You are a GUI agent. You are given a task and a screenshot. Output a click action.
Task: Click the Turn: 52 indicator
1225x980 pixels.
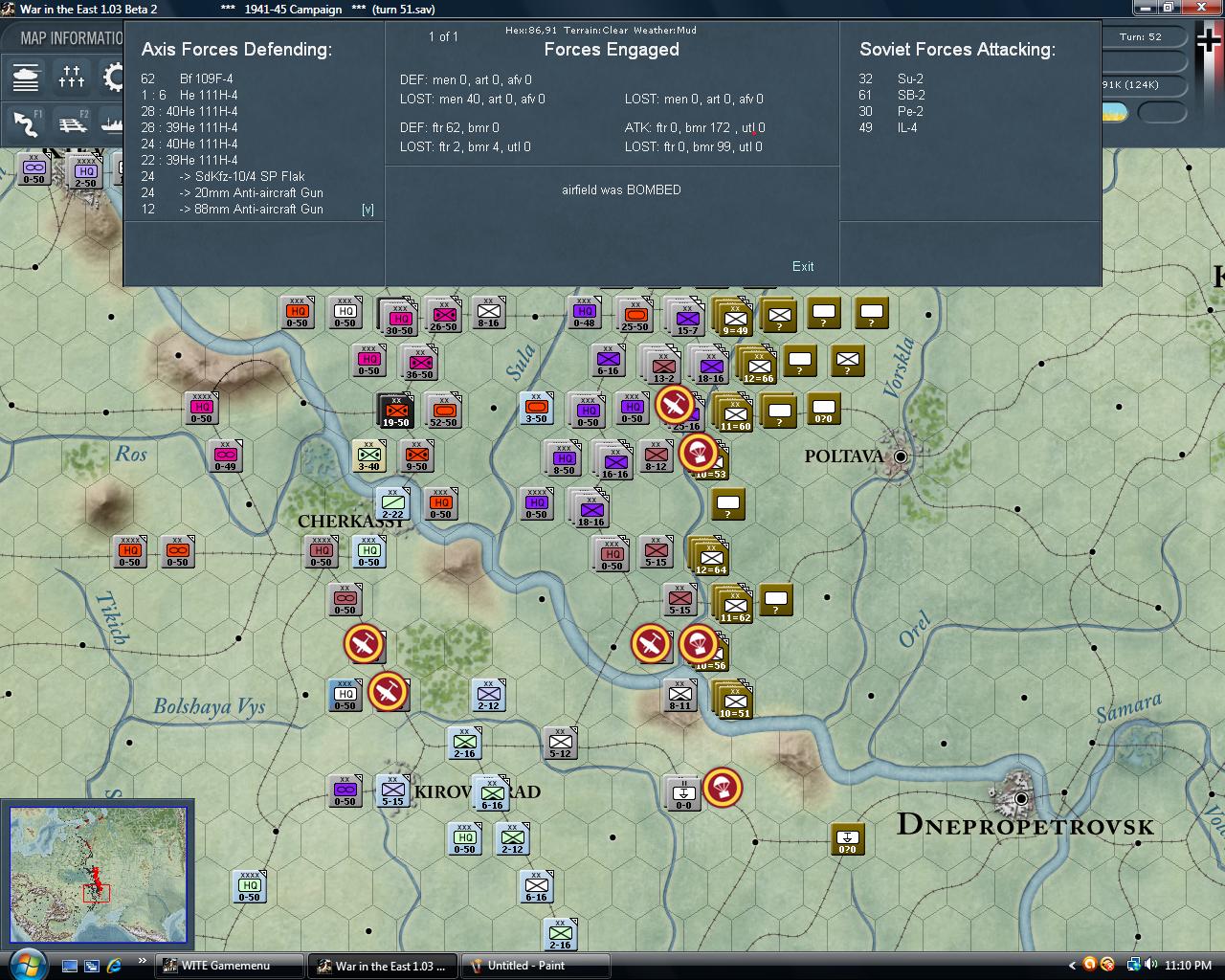click(1141, 37)
